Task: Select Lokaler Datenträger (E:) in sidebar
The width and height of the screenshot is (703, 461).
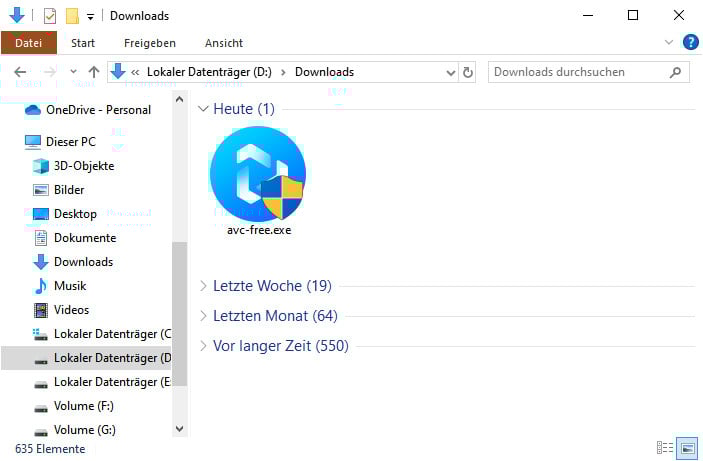Action: (113, 382)
